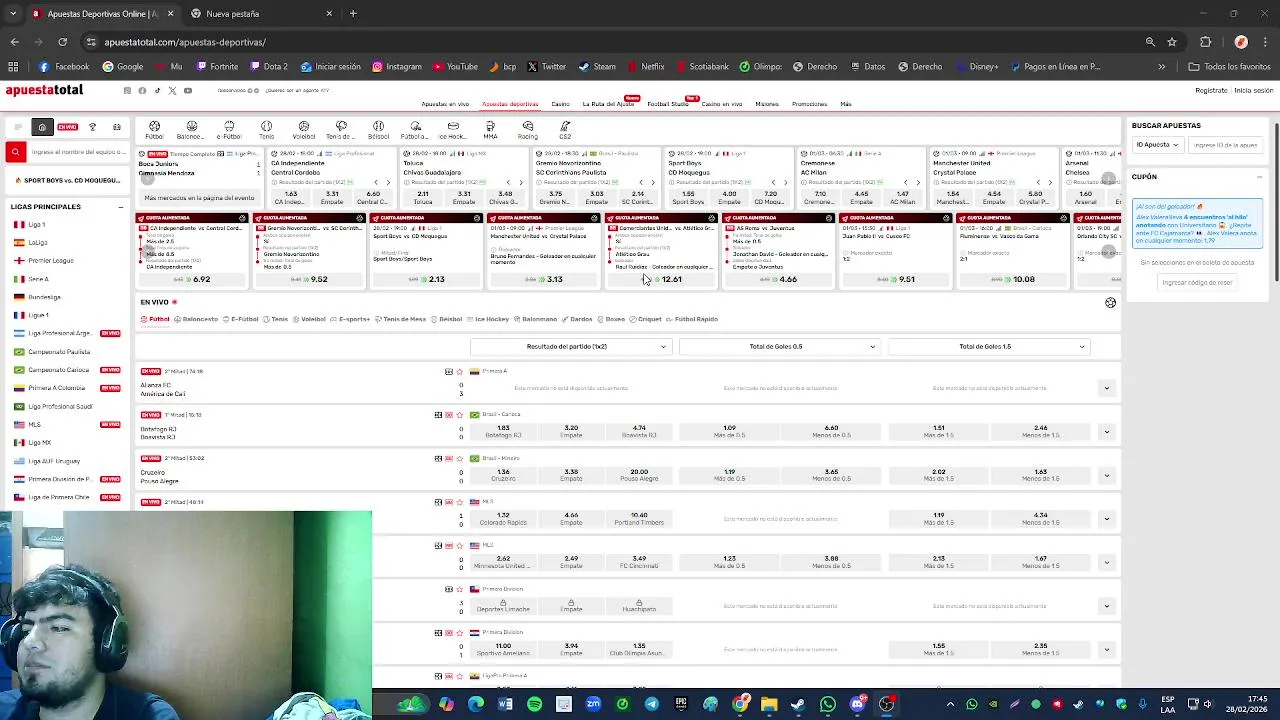Click the Ingresar código de reserva field
The height and width of the screenshot is (720, 1280).
tap(1197, 282)
